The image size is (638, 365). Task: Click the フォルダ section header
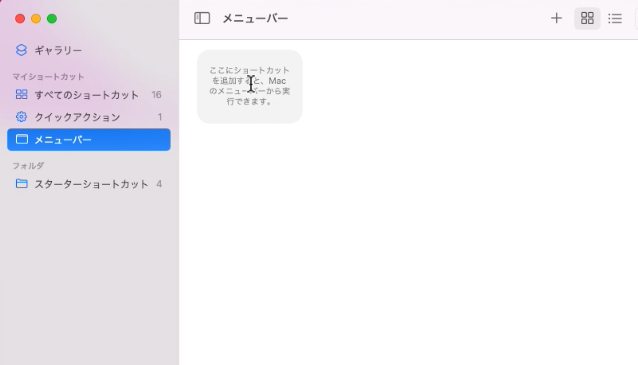tap(28, 166)
